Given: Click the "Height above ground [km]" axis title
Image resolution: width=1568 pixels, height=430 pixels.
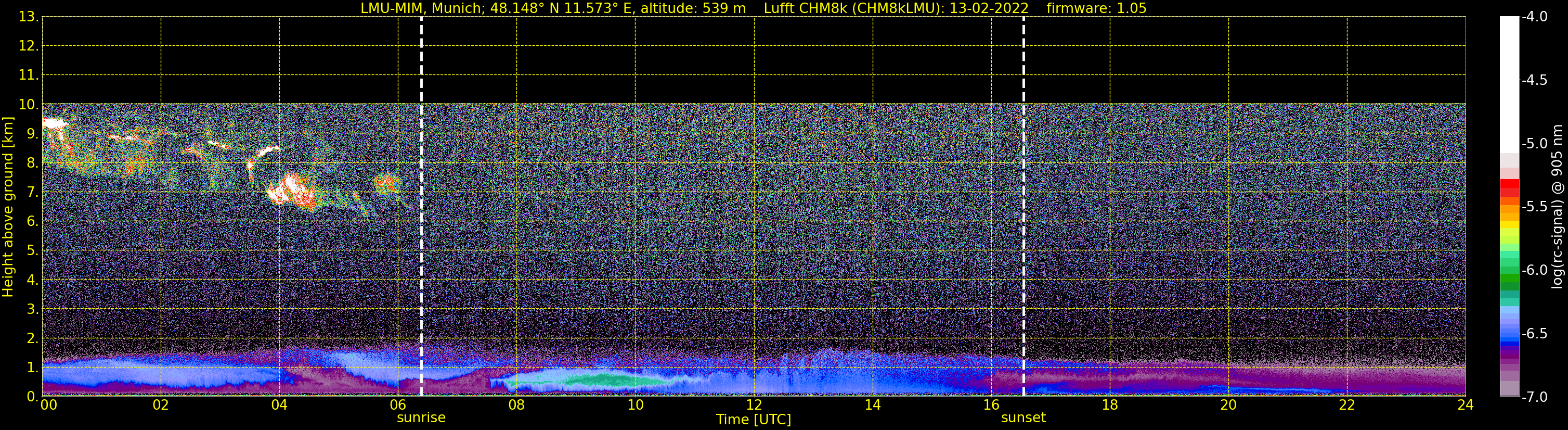Looking at the screenshot, I should pos(8,207).
